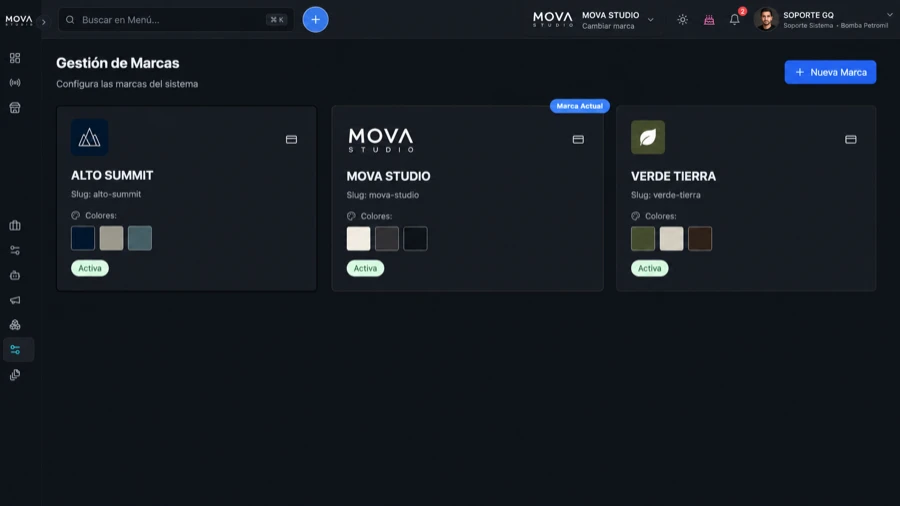Click the ⌘K shortcut hint in search
This screenshot has width=900, height=506.
[x=277, y=20]
